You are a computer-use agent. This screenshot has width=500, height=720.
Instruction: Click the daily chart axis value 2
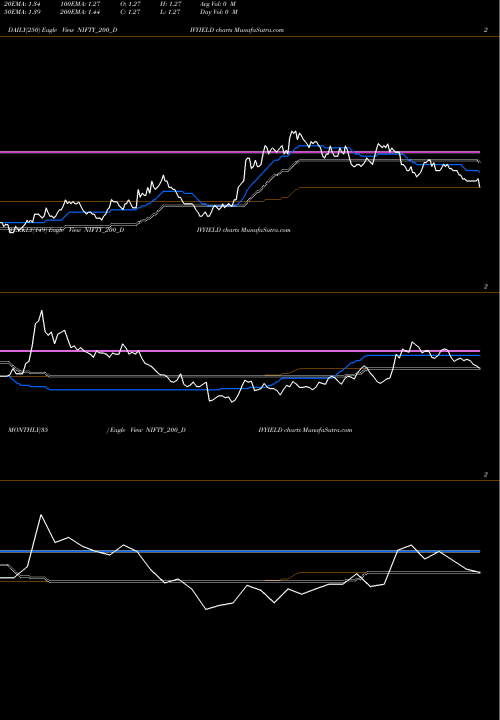tap(486, 30)
